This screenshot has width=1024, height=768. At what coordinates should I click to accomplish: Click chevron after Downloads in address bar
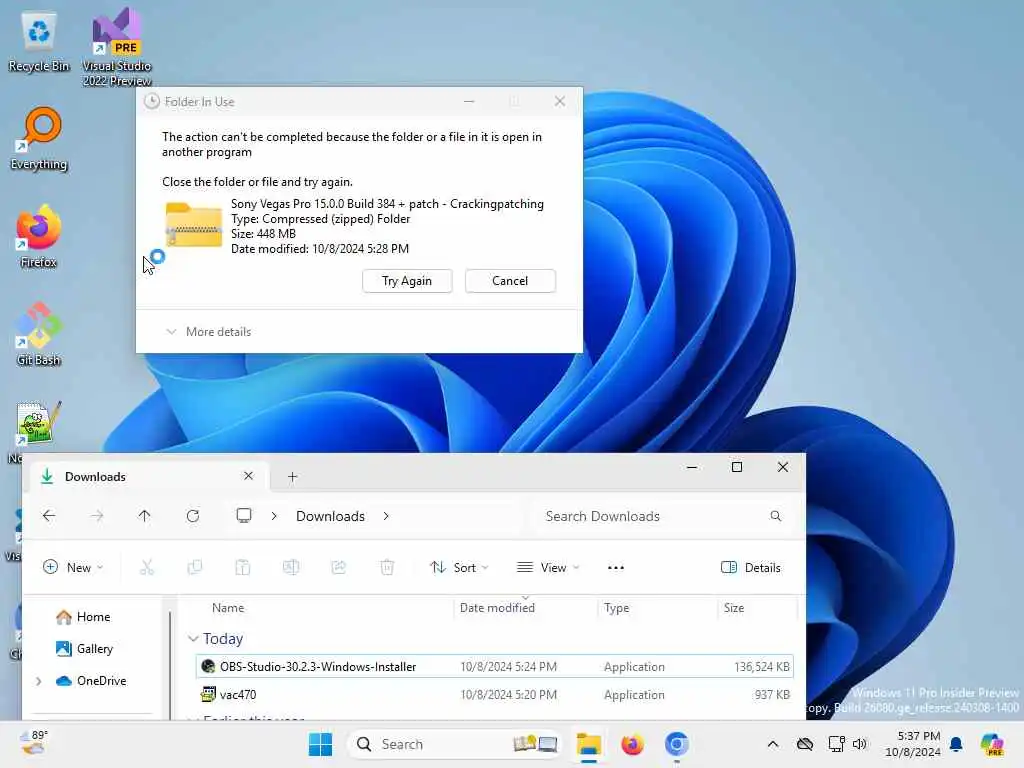386,516
